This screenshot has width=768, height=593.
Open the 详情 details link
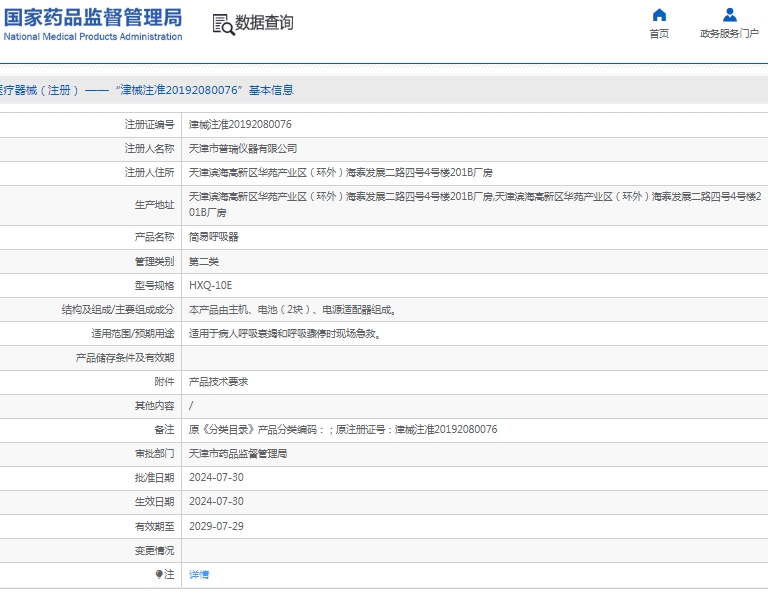tap(199, 574)
